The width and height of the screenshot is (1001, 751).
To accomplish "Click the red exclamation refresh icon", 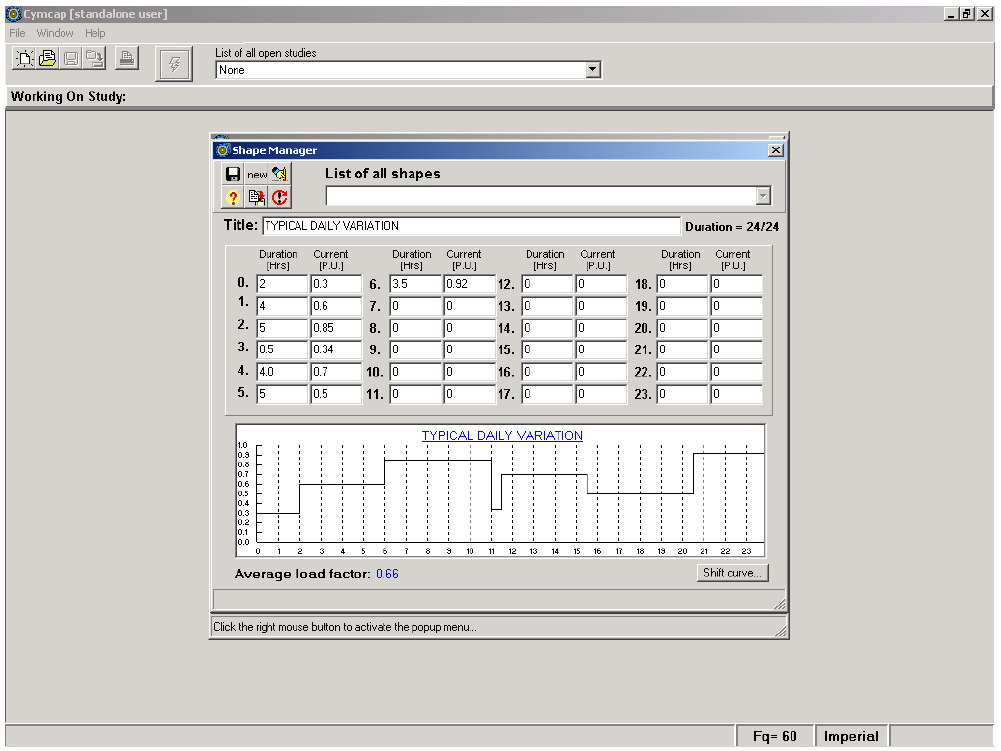I will coord(280,197).
